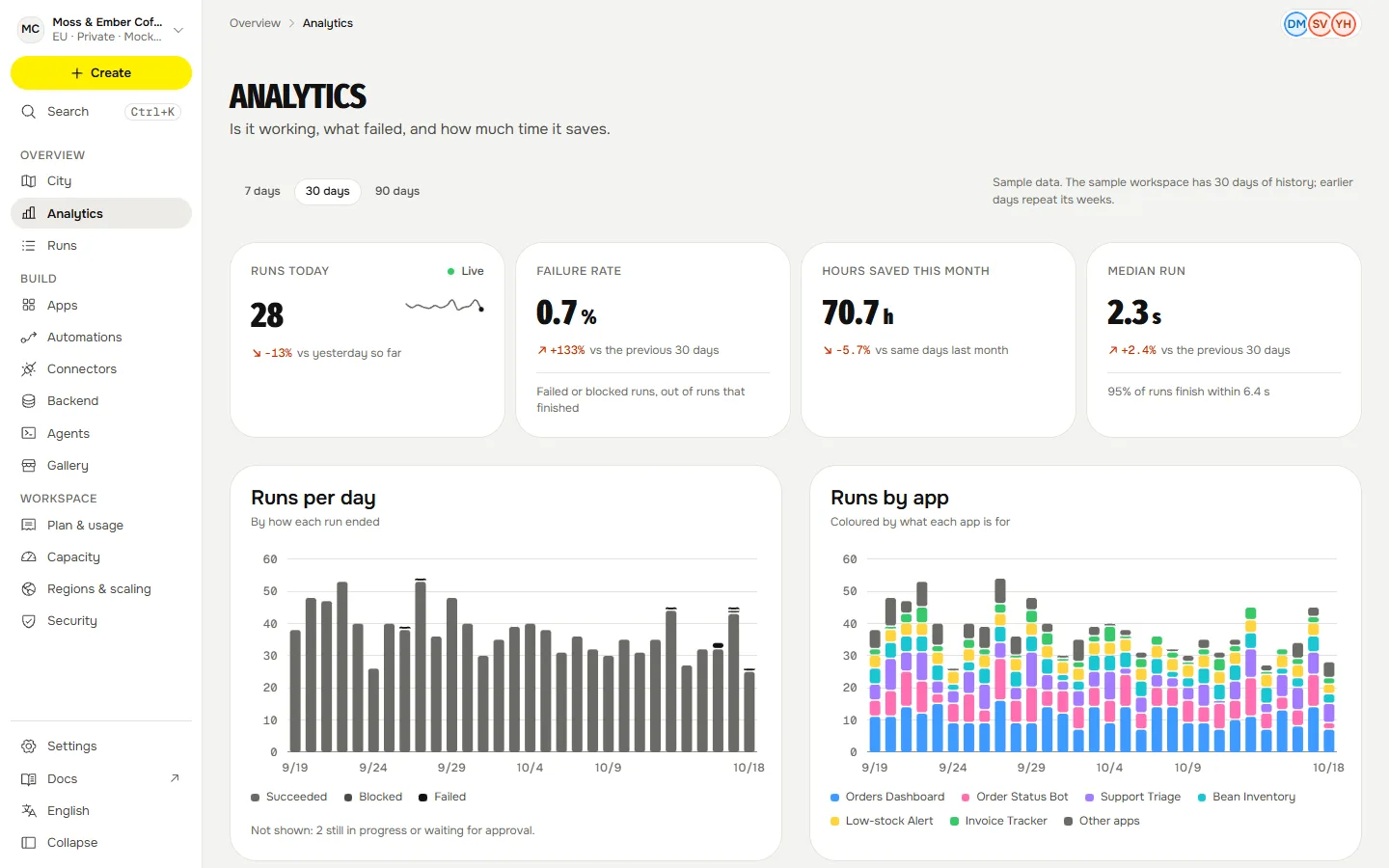This screenshot has width=1389, height=868.
Task: Click the Live status indicator
Action: [x=466, y=271]
